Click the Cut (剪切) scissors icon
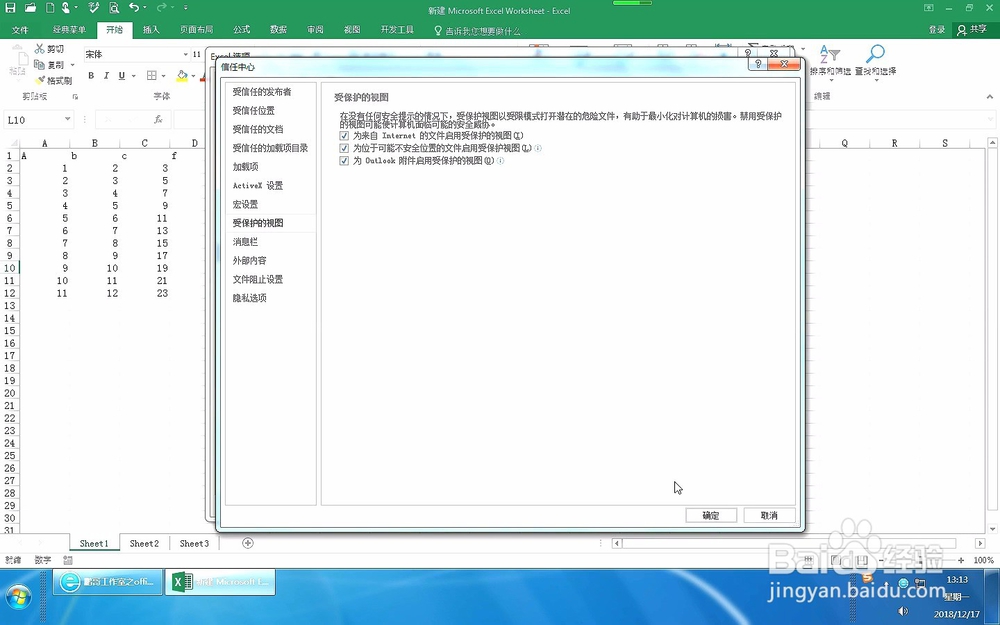1000x625 pixels. (40, 48)
